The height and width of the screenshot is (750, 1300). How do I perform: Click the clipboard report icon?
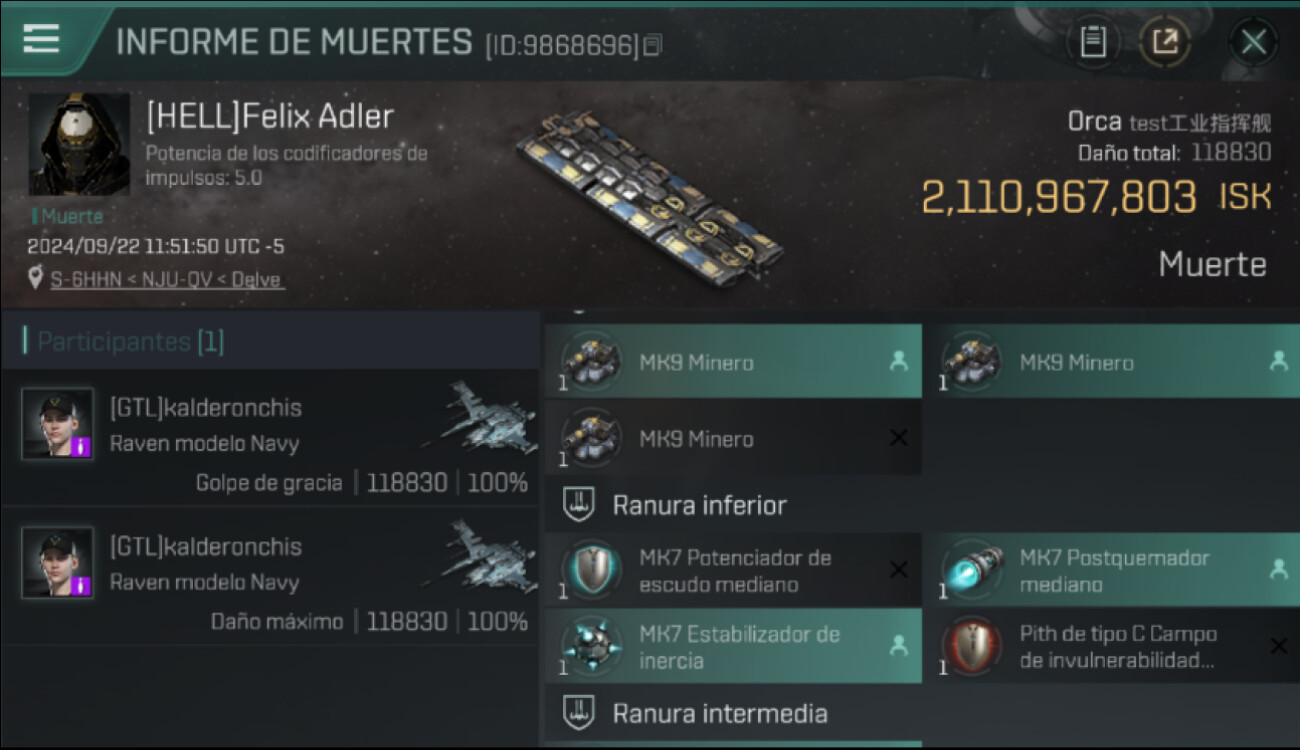1093,42
